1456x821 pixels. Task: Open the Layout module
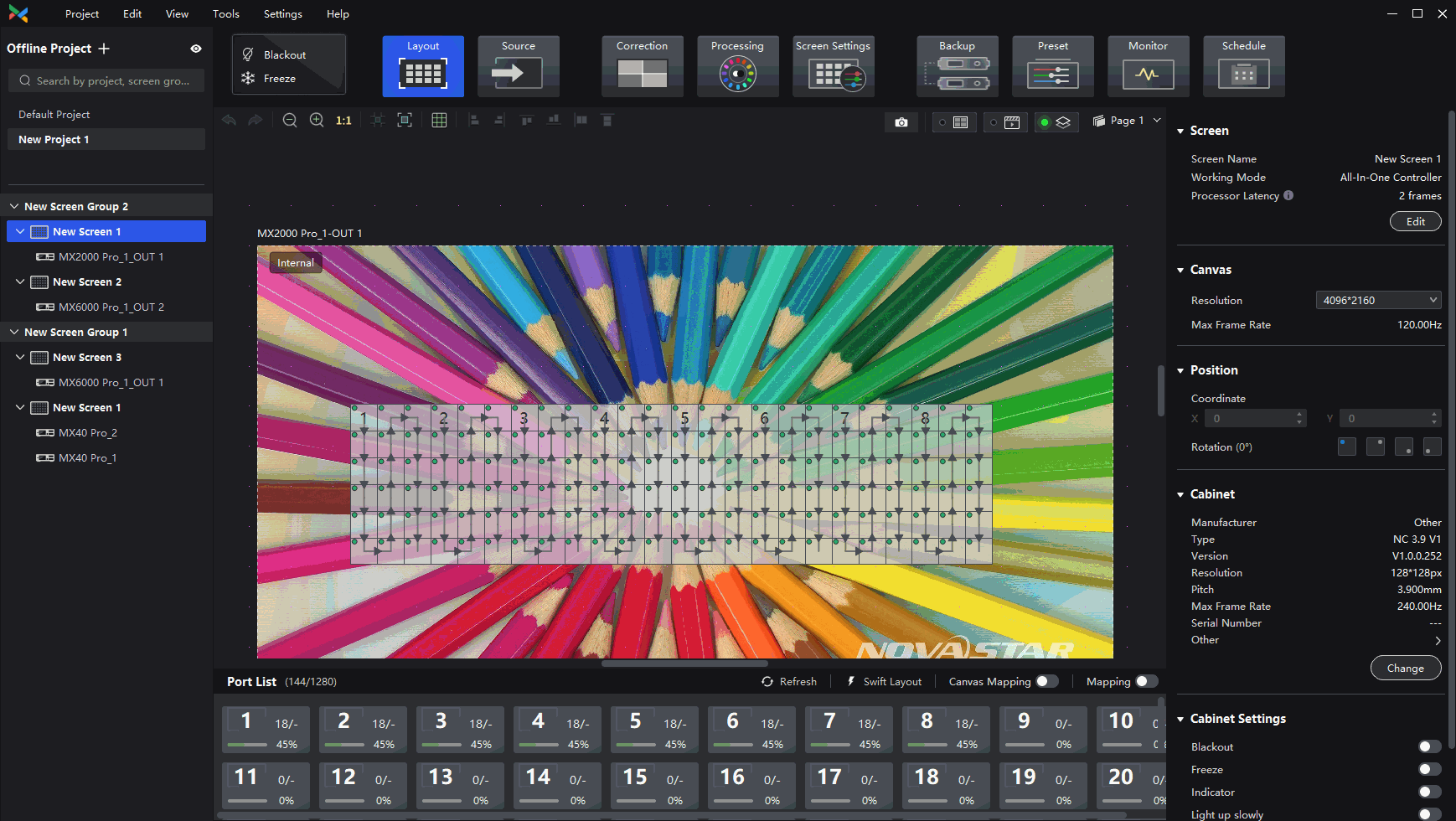pyautogui.click(x=423, y=66)
